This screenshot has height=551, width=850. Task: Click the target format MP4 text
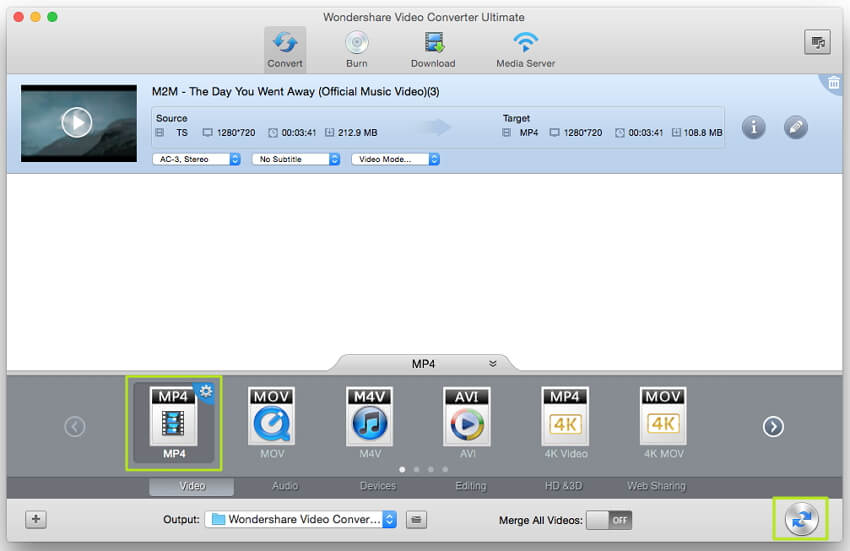tap(529, 132)
